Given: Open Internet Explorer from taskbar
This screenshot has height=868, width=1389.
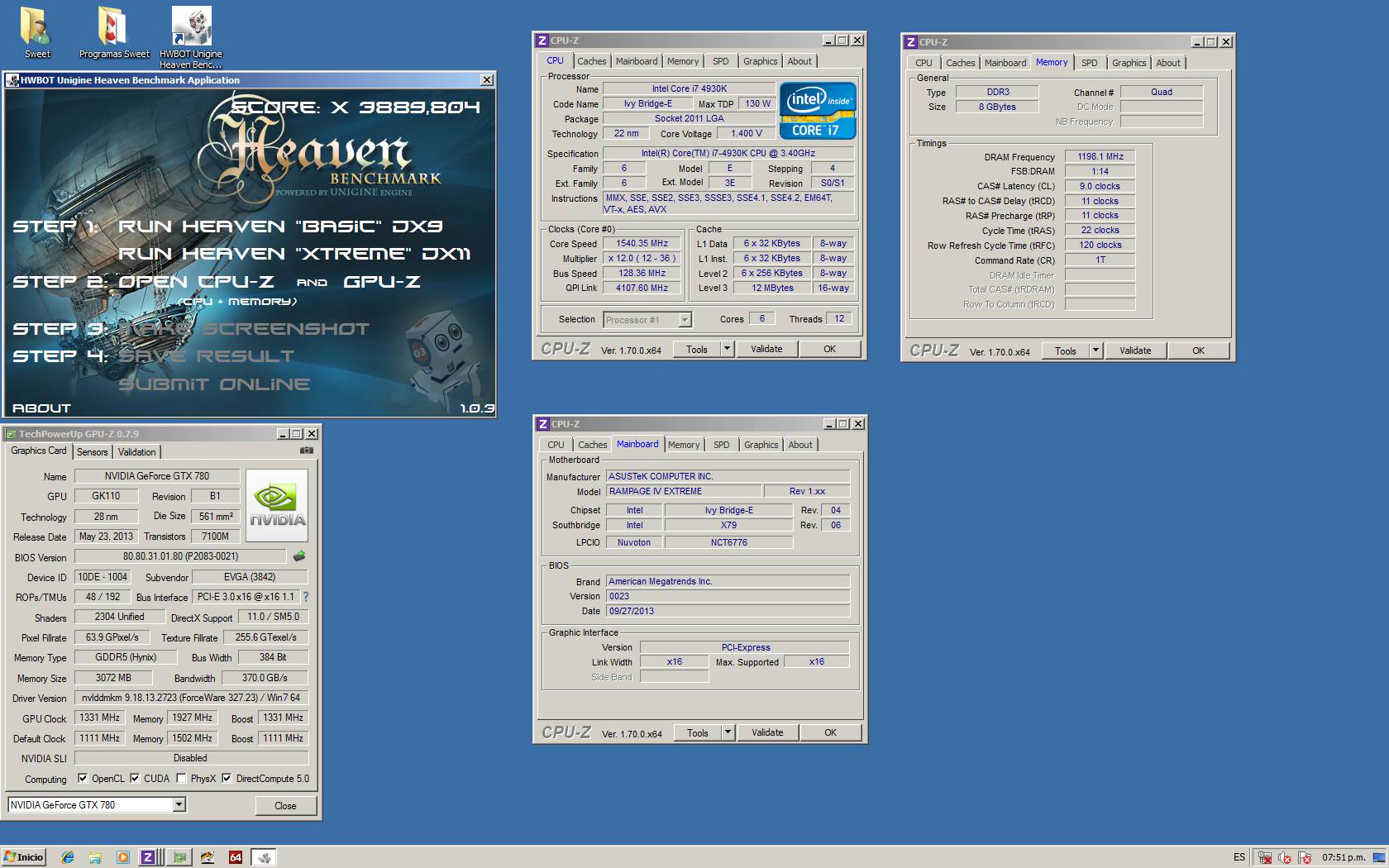Looking at the screenshot, I should [68, 857].
